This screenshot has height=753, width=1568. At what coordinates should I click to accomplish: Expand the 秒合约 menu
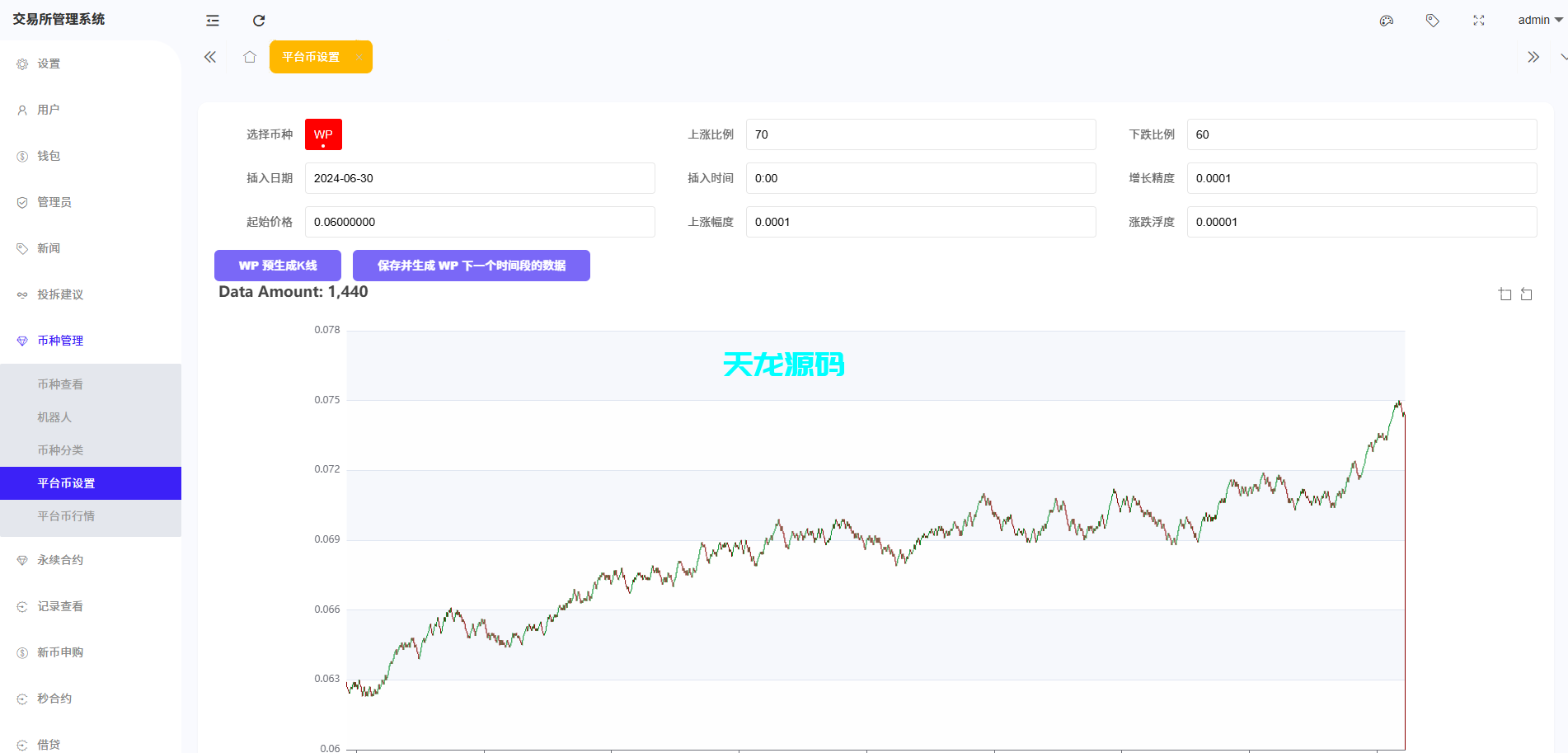pyautogui.click(x=91, y=699)
